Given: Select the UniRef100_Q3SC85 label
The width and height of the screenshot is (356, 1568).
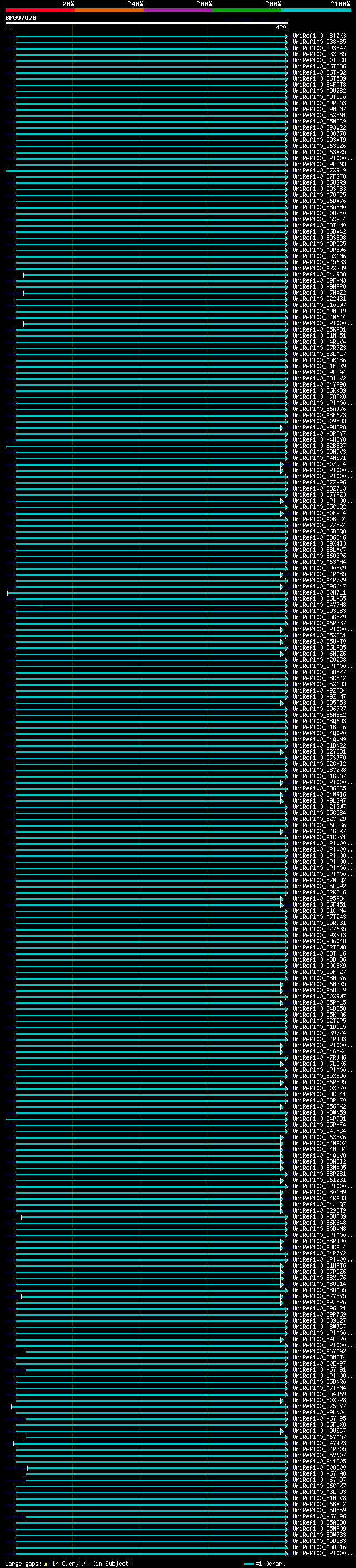Looking at the screenshot, I should pos(319,54).
